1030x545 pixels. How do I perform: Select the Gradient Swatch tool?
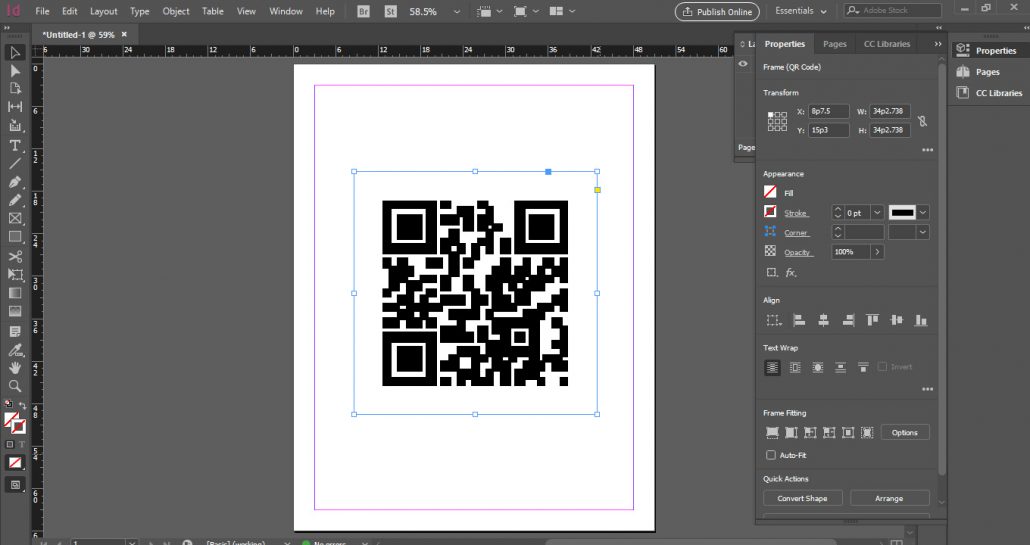coord(15,293)
